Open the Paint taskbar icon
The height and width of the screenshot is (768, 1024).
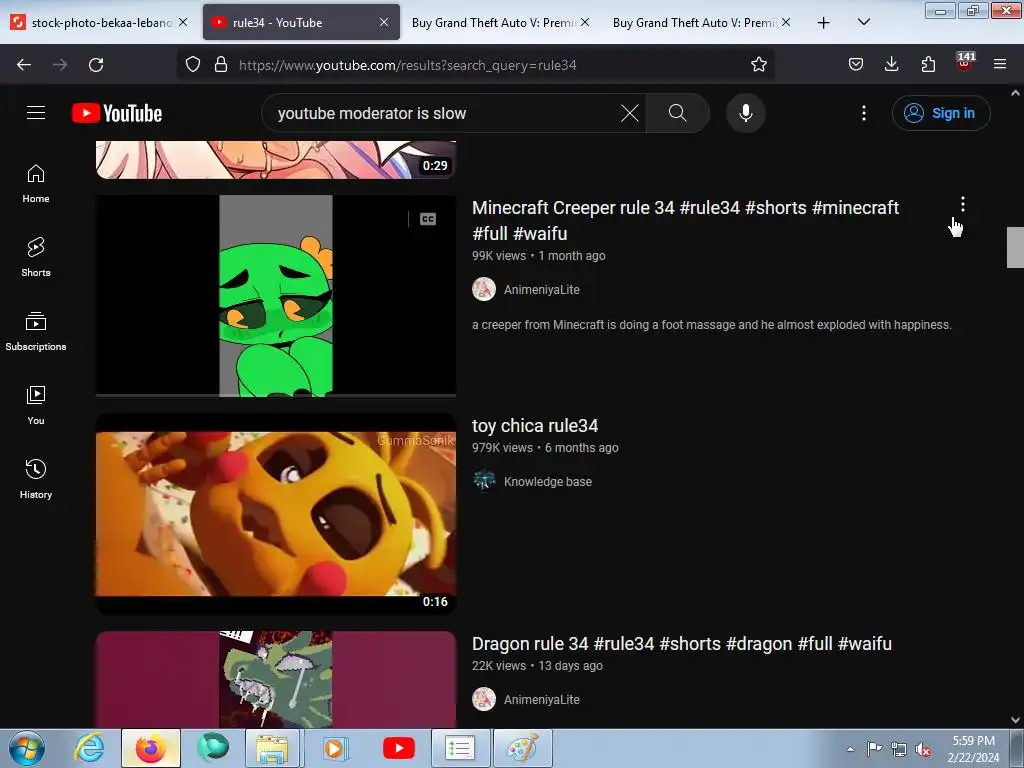pos(522,748)
